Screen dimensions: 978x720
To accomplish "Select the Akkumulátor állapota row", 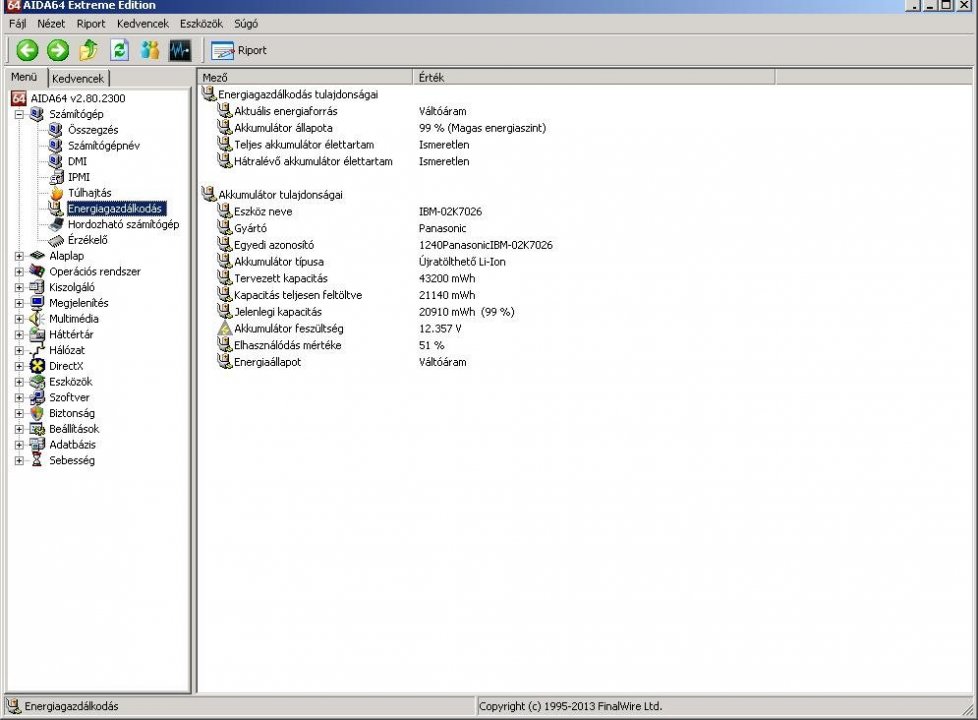I will 283,128.
